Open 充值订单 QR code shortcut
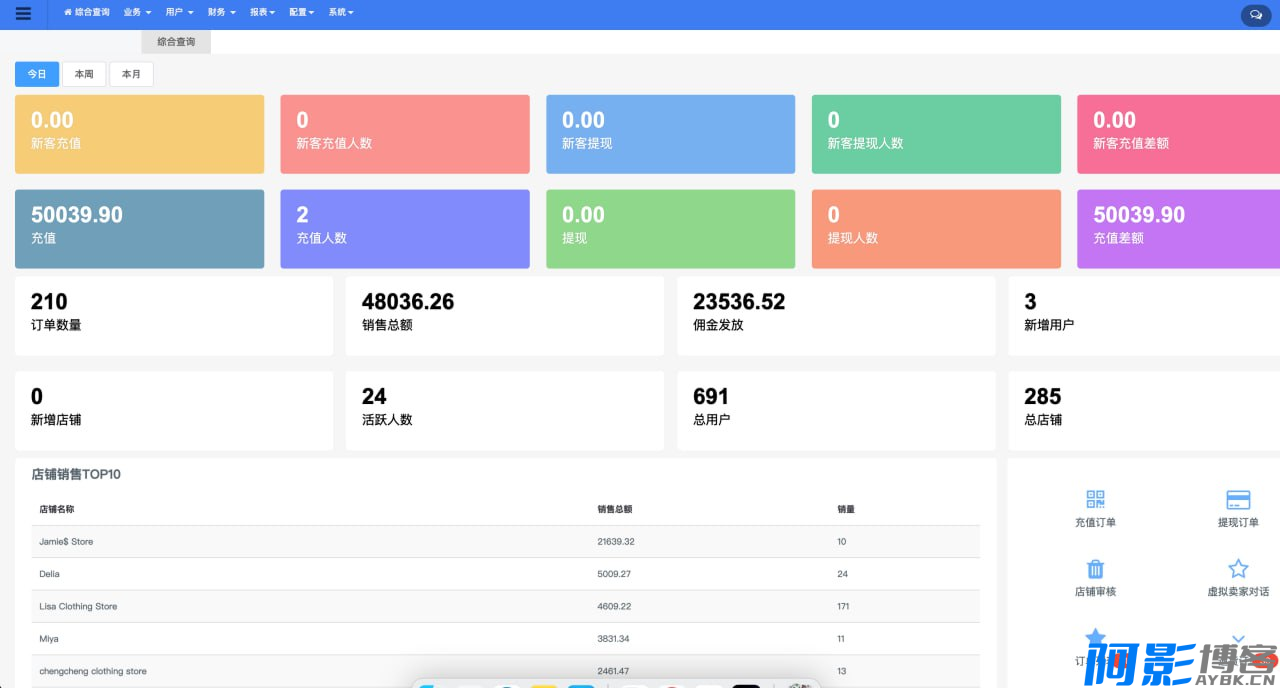This screenshot has width=1280, height=688. pyautogui.click(x=1095, y=500)
